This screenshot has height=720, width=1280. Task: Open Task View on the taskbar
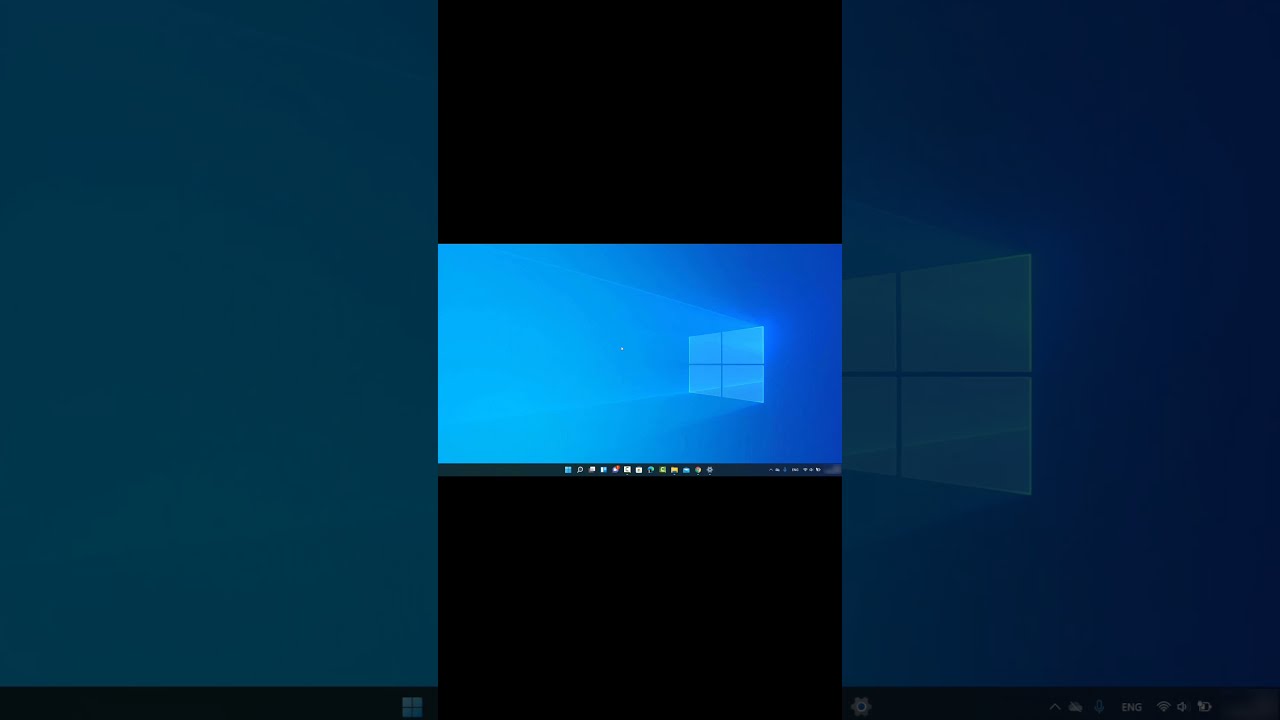coord(592,470)
